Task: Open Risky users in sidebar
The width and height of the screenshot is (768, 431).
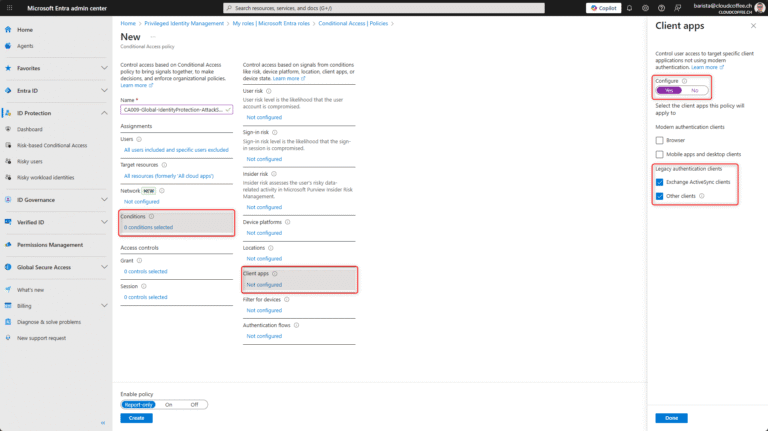Action: [x=30, y=161]
